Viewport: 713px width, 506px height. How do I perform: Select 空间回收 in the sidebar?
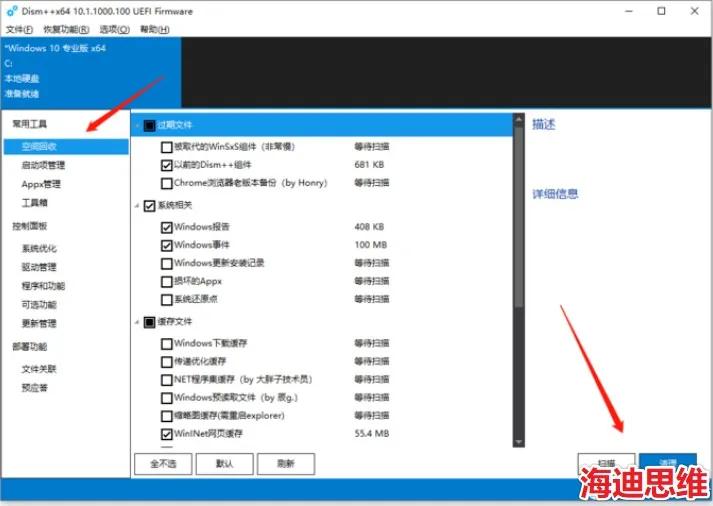point(66,146)
